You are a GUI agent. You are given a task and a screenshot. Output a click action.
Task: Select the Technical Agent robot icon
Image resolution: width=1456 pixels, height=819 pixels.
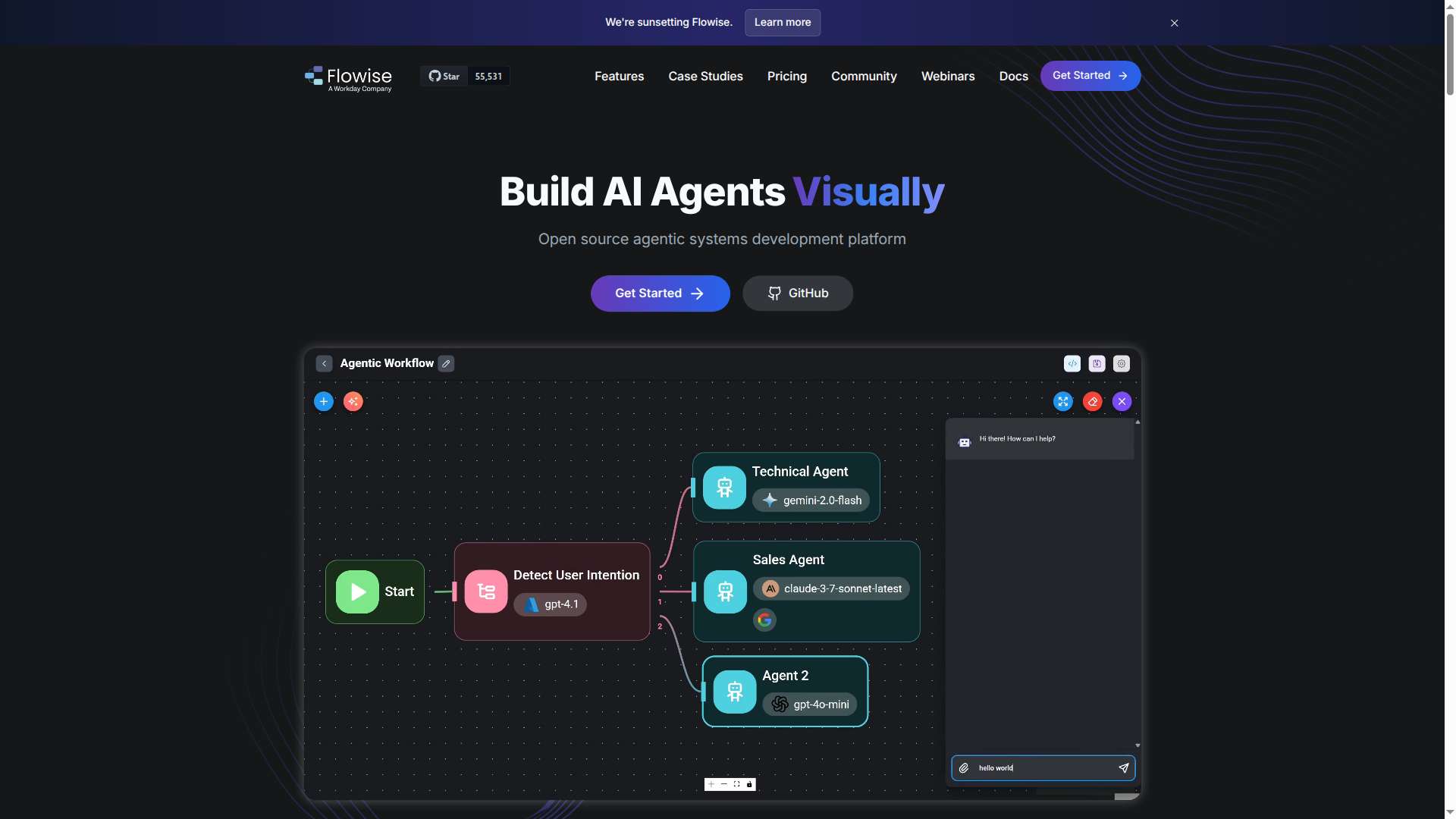(x=724, y=488)
